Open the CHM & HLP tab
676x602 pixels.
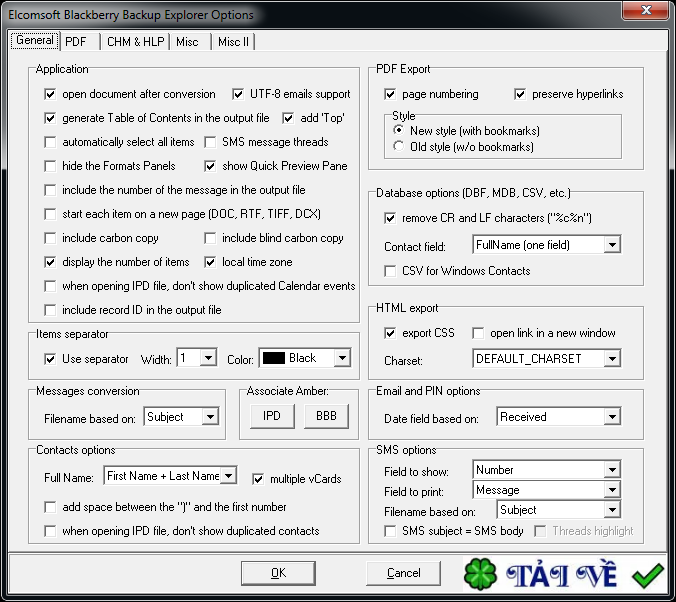[x=135, y=42]
